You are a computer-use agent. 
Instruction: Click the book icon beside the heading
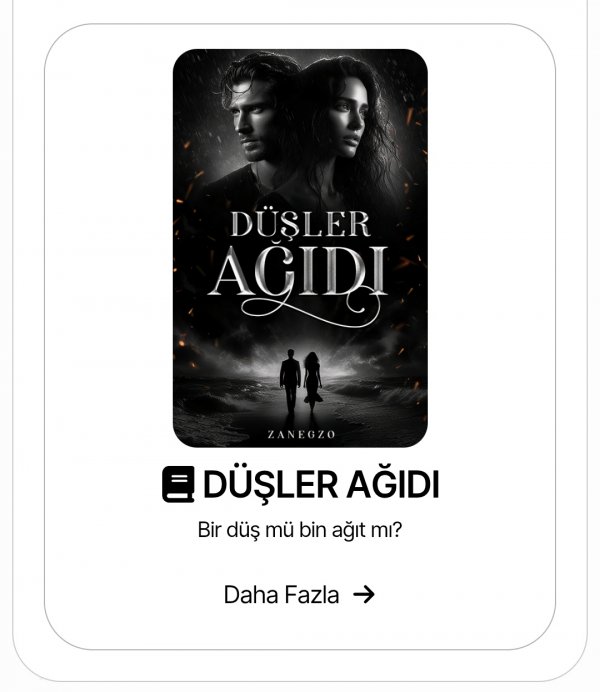click(178, 484)
